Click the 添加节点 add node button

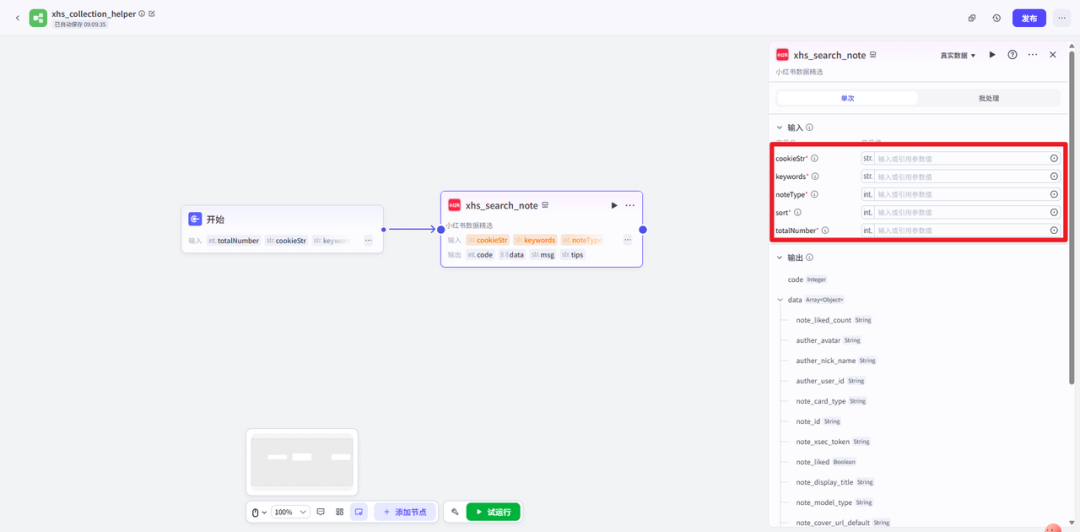[405, 512]
